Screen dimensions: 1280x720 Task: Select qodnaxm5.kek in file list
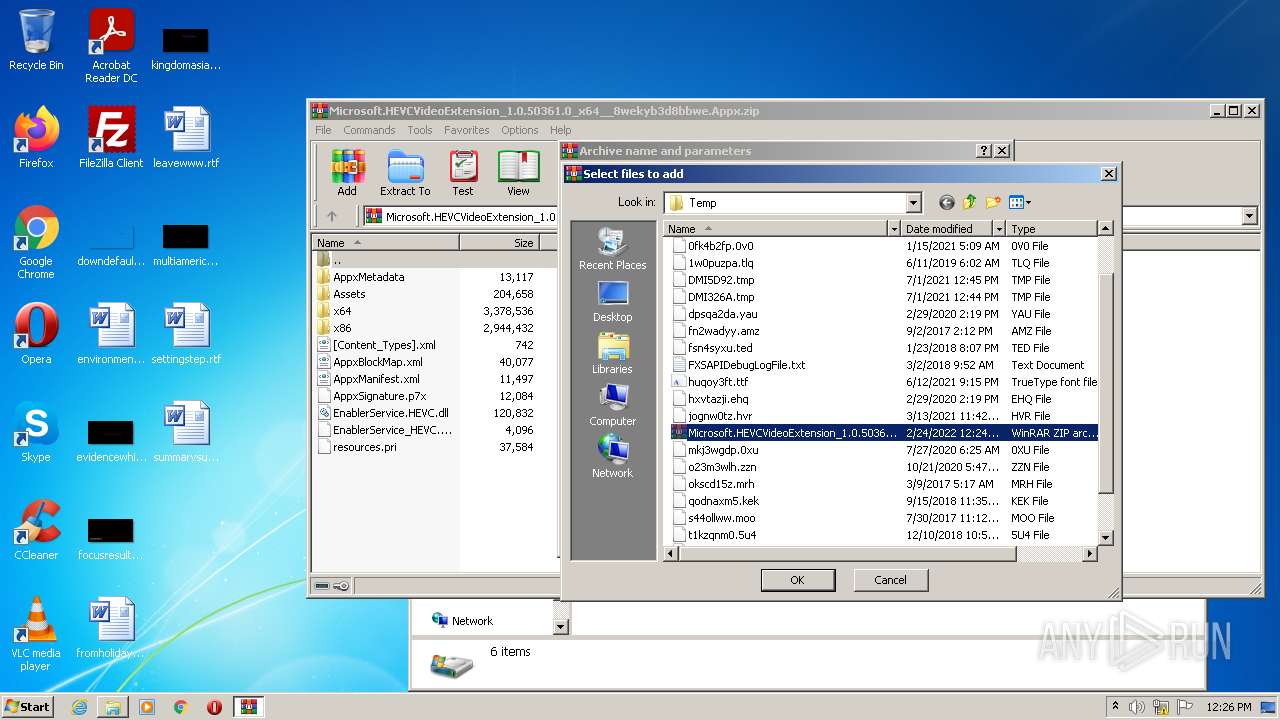(723, 501)
